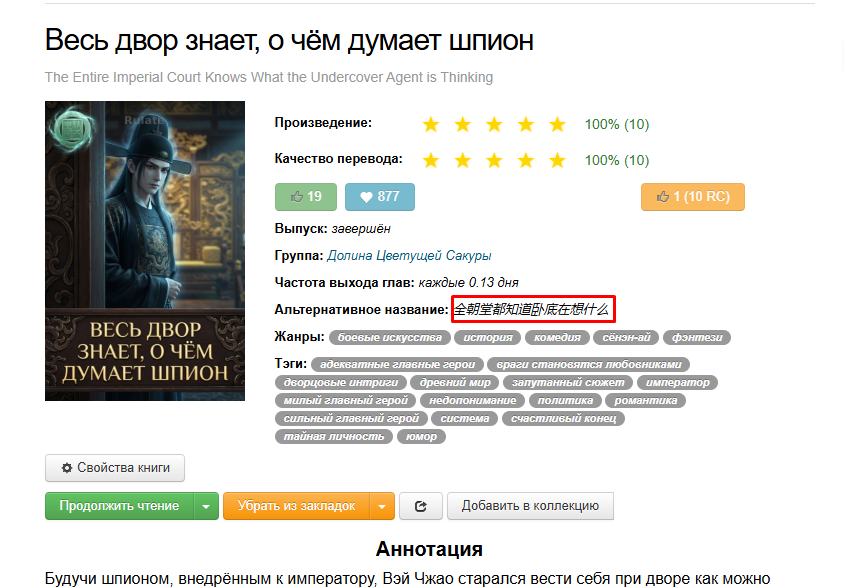
Task: Click the Chinese alternative title text
Action: coord(531,310)
